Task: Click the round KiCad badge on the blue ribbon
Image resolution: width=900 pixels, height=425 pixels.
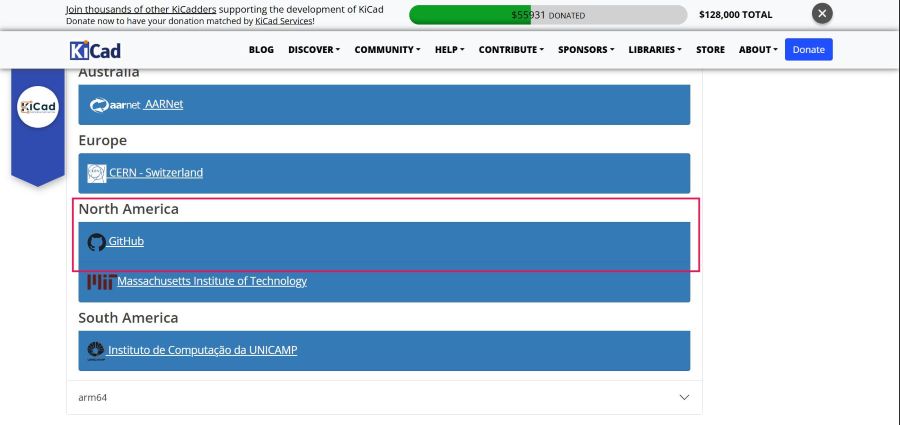Action: tap(38, 107)
